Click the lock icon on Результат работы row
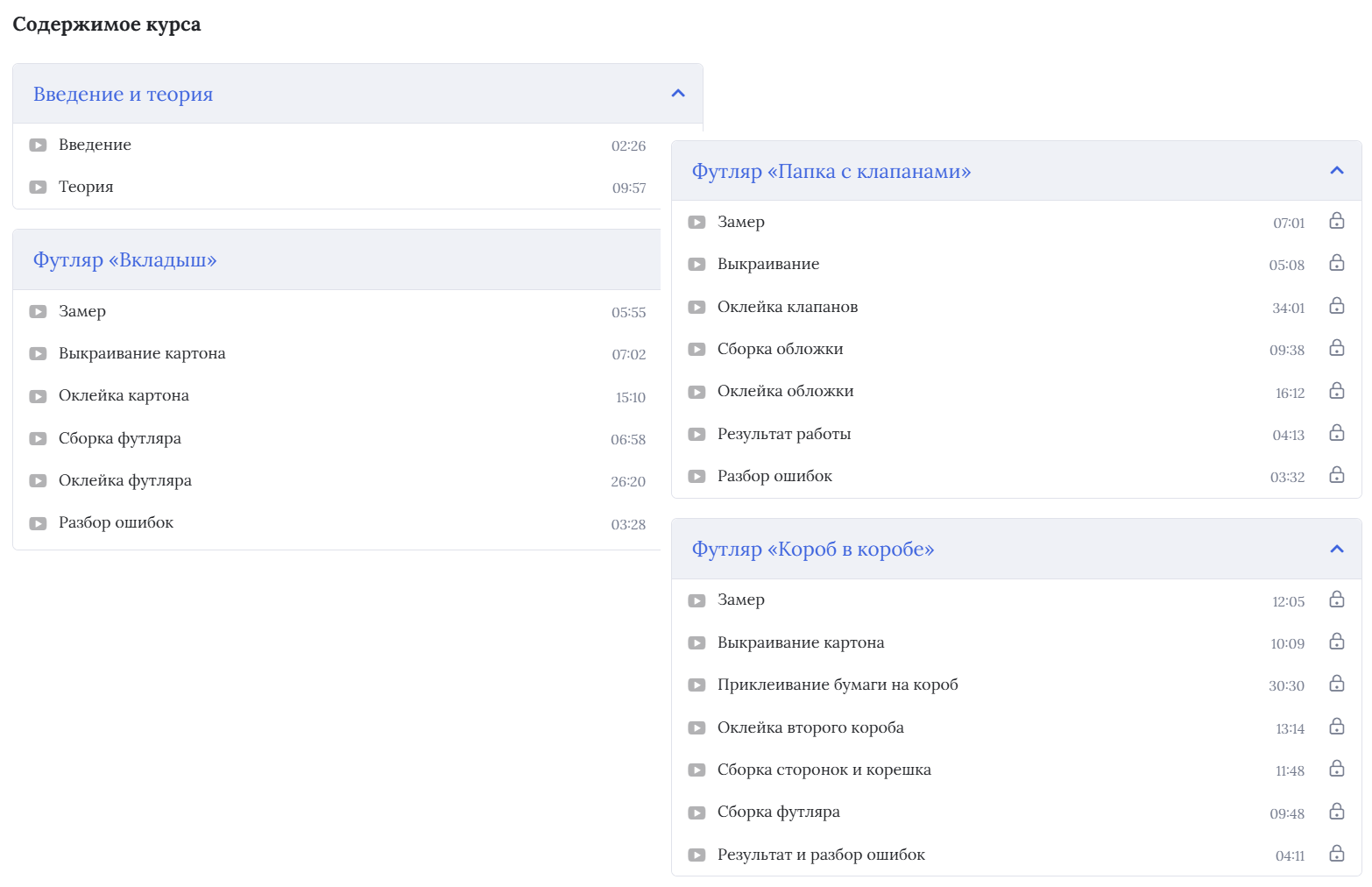The image size is (1372, 887). click(1336, 433)
